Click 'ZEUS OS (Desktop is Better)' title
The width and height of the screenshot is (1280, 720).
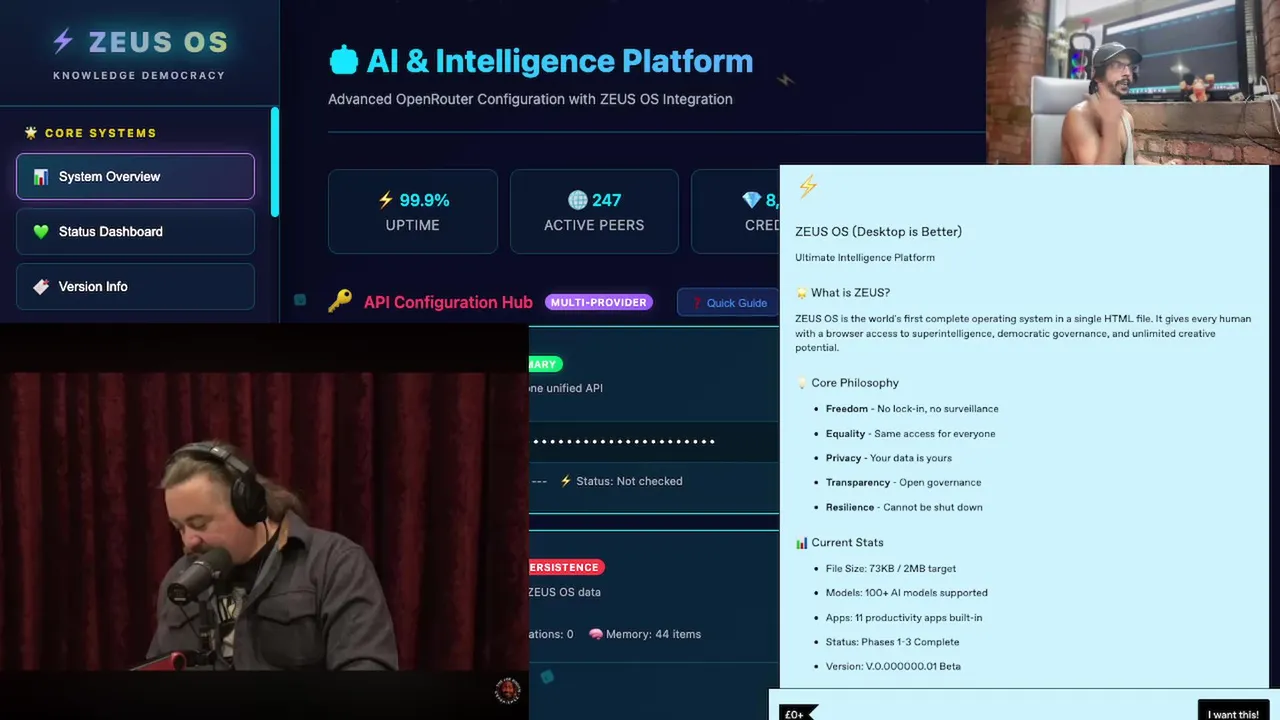[878, 232]
